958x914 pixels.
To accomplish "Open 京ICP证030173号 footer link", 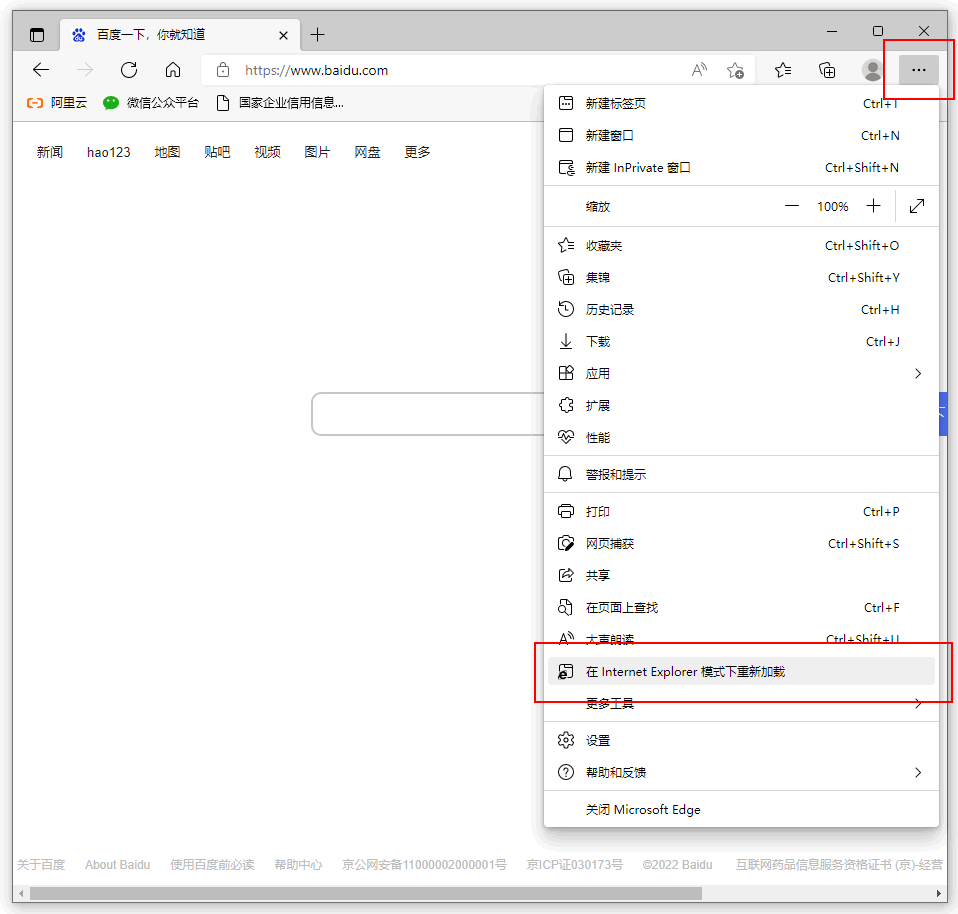I will [x=574, y=865].
